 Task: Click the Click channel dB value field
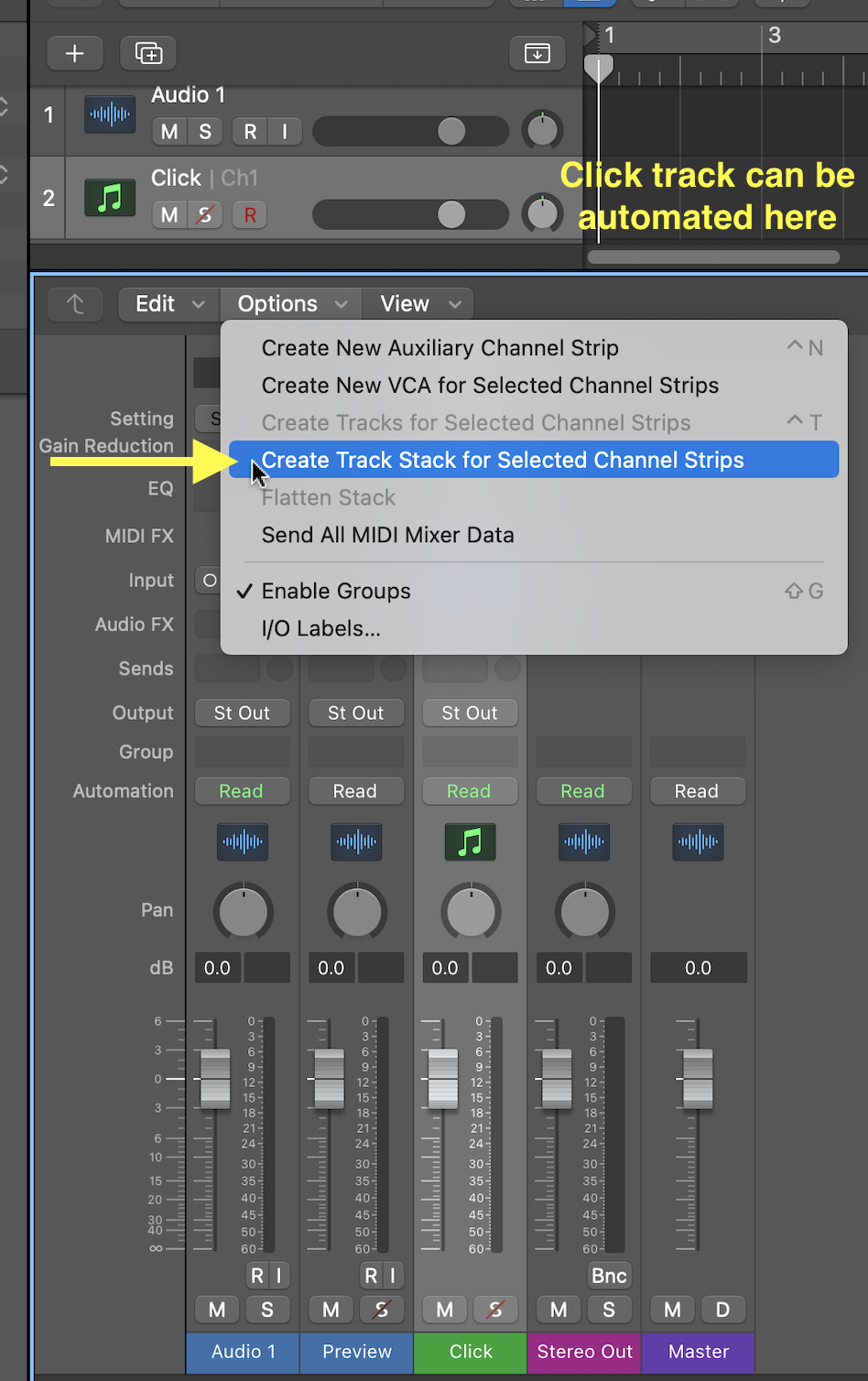coord(445,968)
